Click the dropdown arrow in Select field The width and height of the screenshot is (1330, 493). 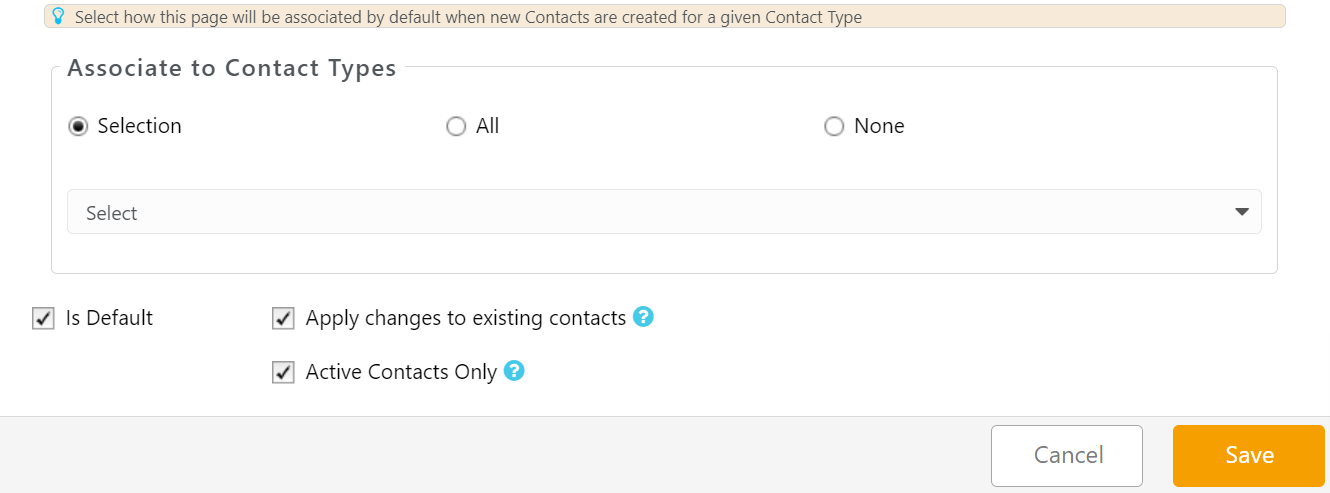coord(1242,212)
